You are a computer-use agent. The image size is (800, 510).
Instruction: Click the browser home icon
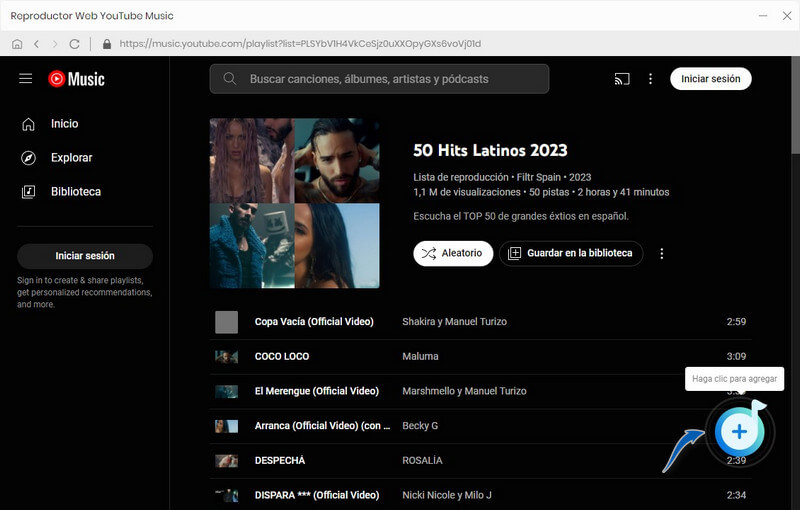[x=17, y=44]
